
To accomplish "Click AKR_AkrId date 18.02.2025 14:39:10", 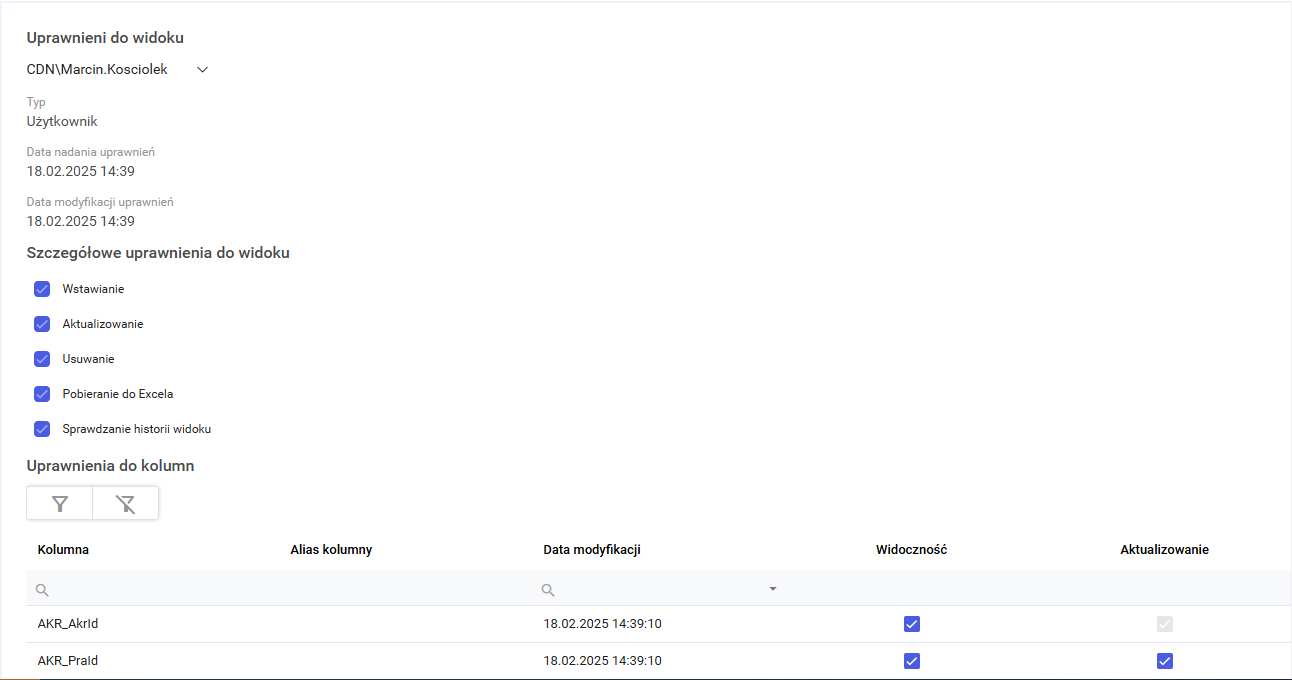I will [602, 624].
